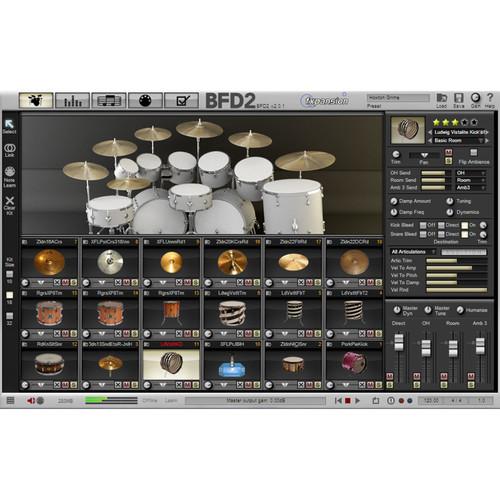Open dropdown arrow under Zldn22DCRd slot
Screen dimensions: 500x500
click(x=346, y=283)
